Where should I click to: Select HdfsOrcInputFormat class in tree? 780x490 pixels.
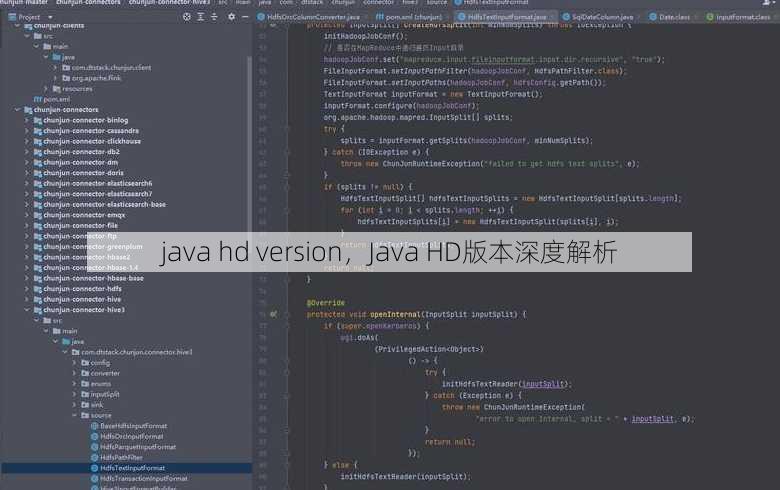(x=131, y=436)
